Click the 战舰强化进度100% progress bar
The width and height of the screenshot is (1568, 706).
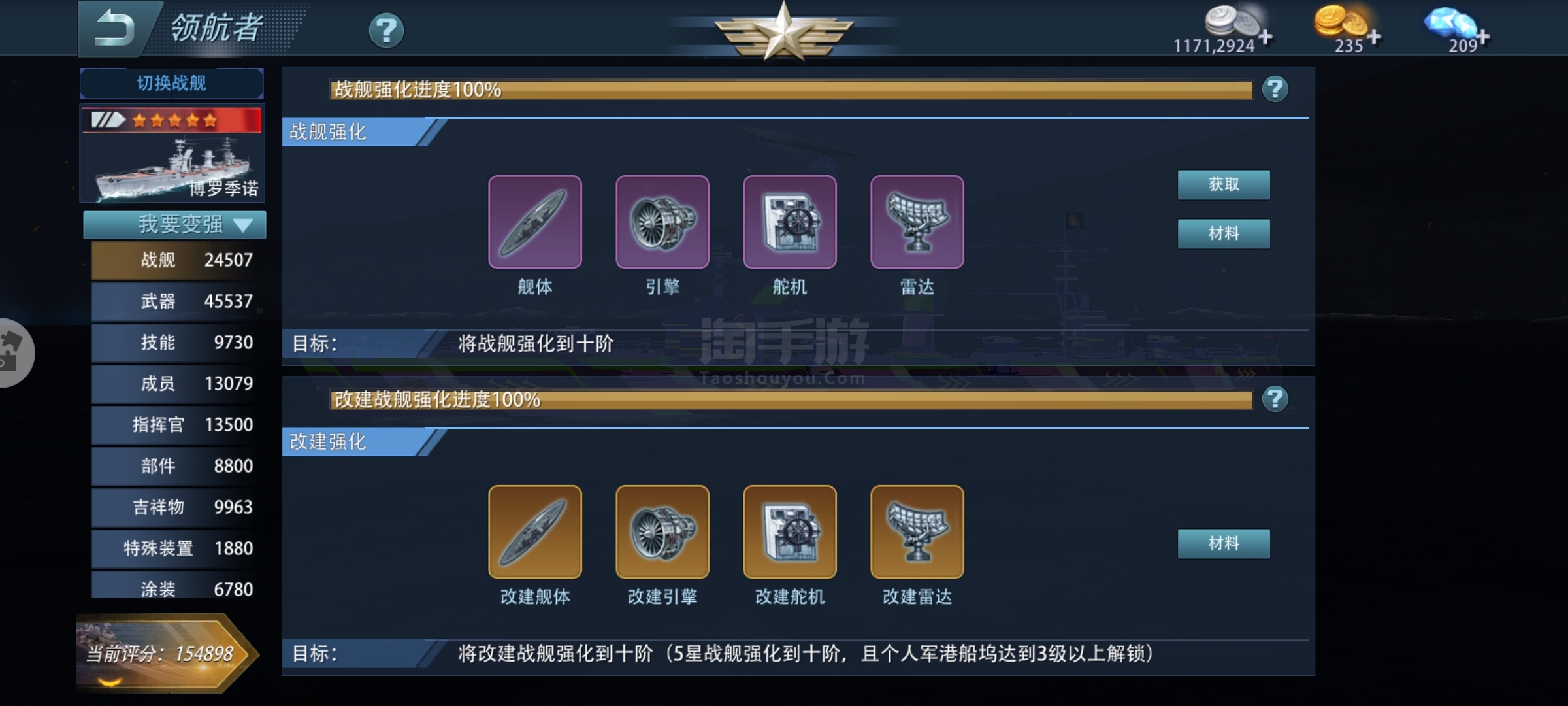click(x=791, y=90)
